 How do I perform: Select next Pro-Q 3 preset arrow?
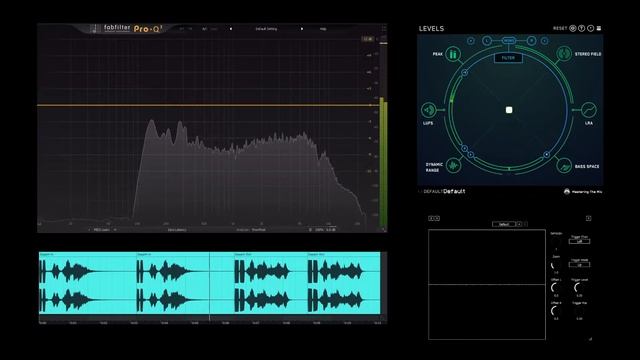(302, 29)
